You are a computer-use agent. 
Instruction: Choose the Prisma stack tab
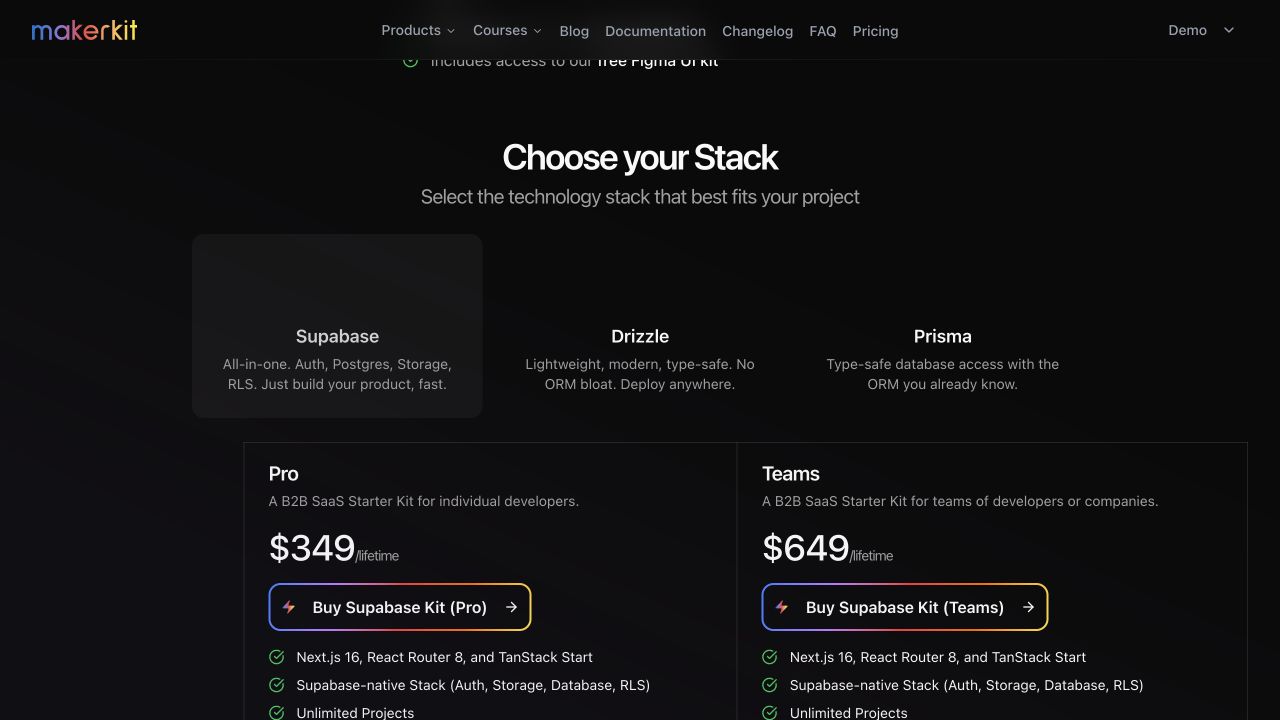click(942, 326)
